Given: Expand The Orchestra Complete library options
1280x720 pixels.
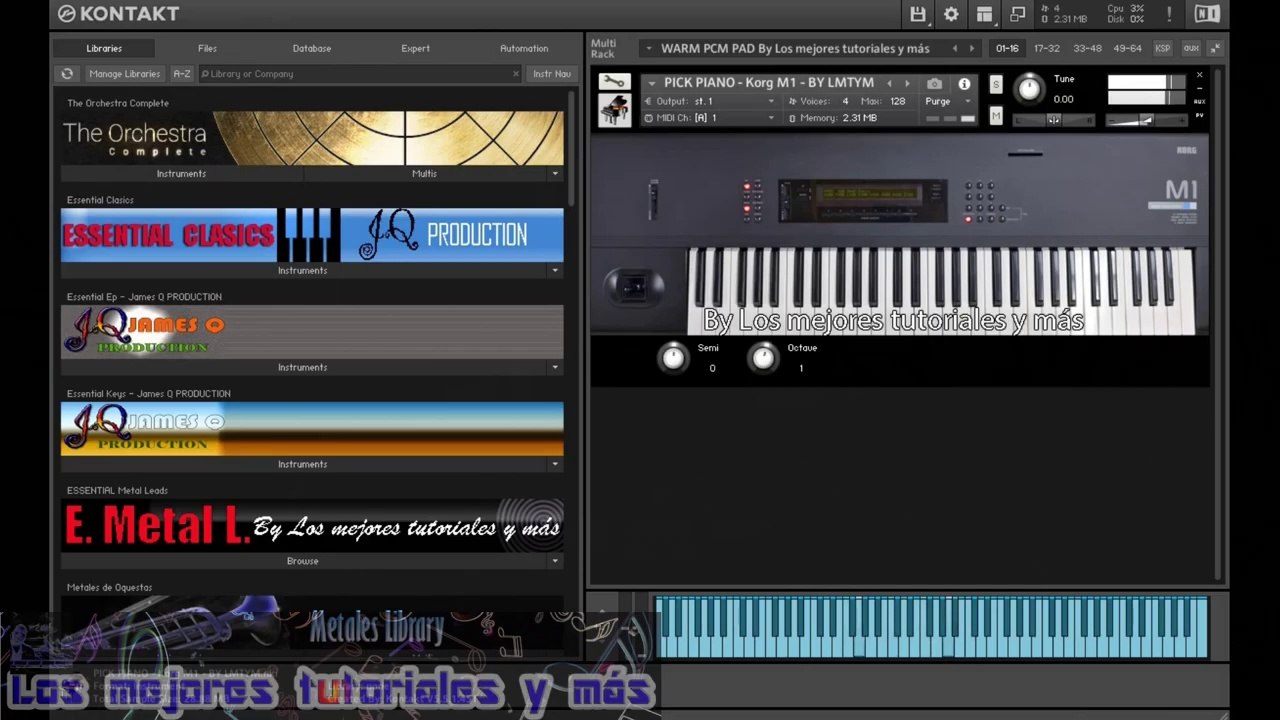Looking at the screenshot, I should [x=555, y=174].
